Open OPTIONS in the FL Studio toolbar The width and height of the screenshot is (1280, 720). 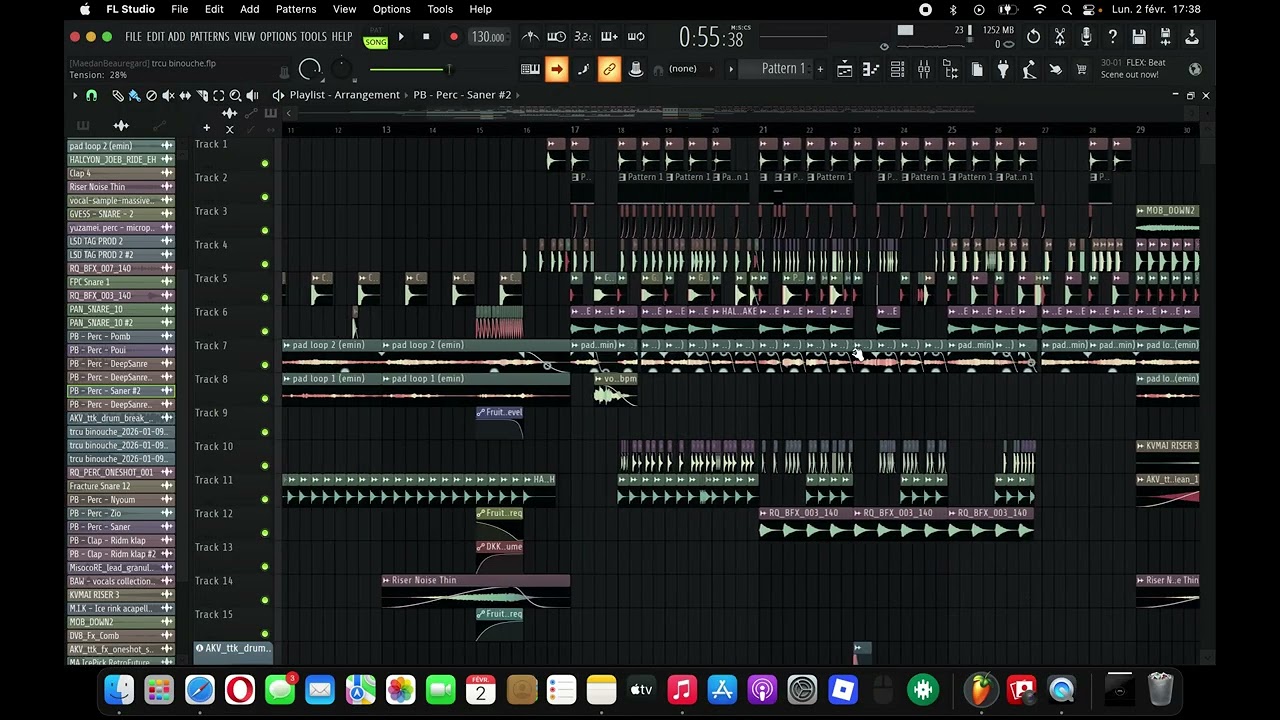pos(278,37)
